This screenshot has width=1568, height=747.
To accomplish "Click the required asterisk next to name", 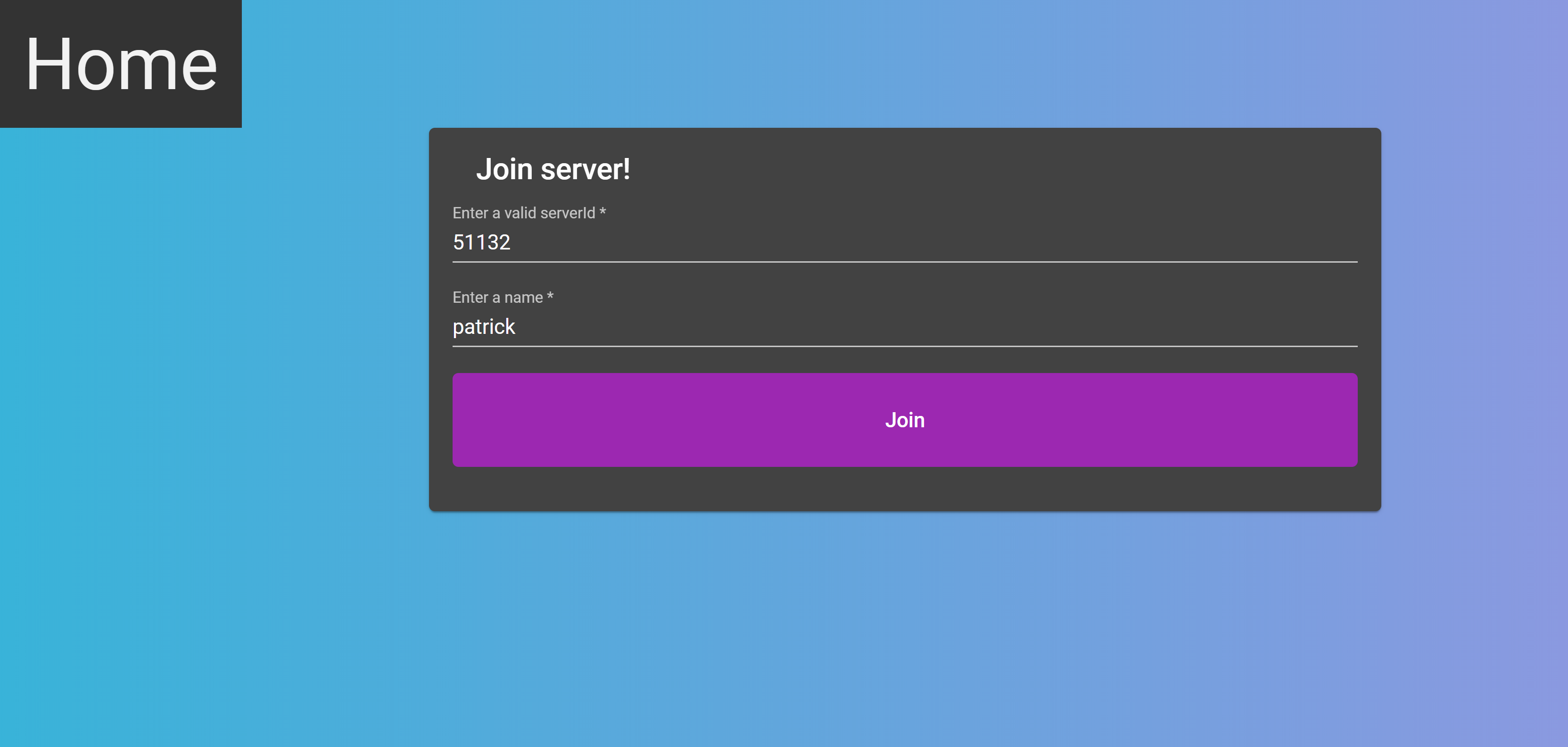I will (x=550, y=297).
